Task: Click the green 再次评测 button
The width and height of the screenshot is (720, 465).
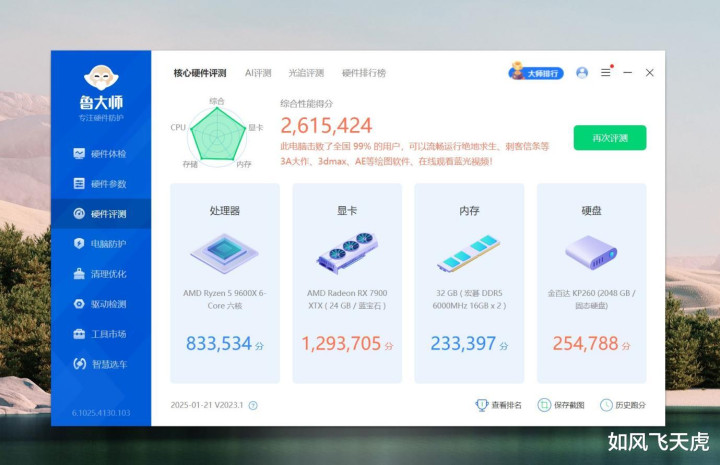Action: (610, 138)
